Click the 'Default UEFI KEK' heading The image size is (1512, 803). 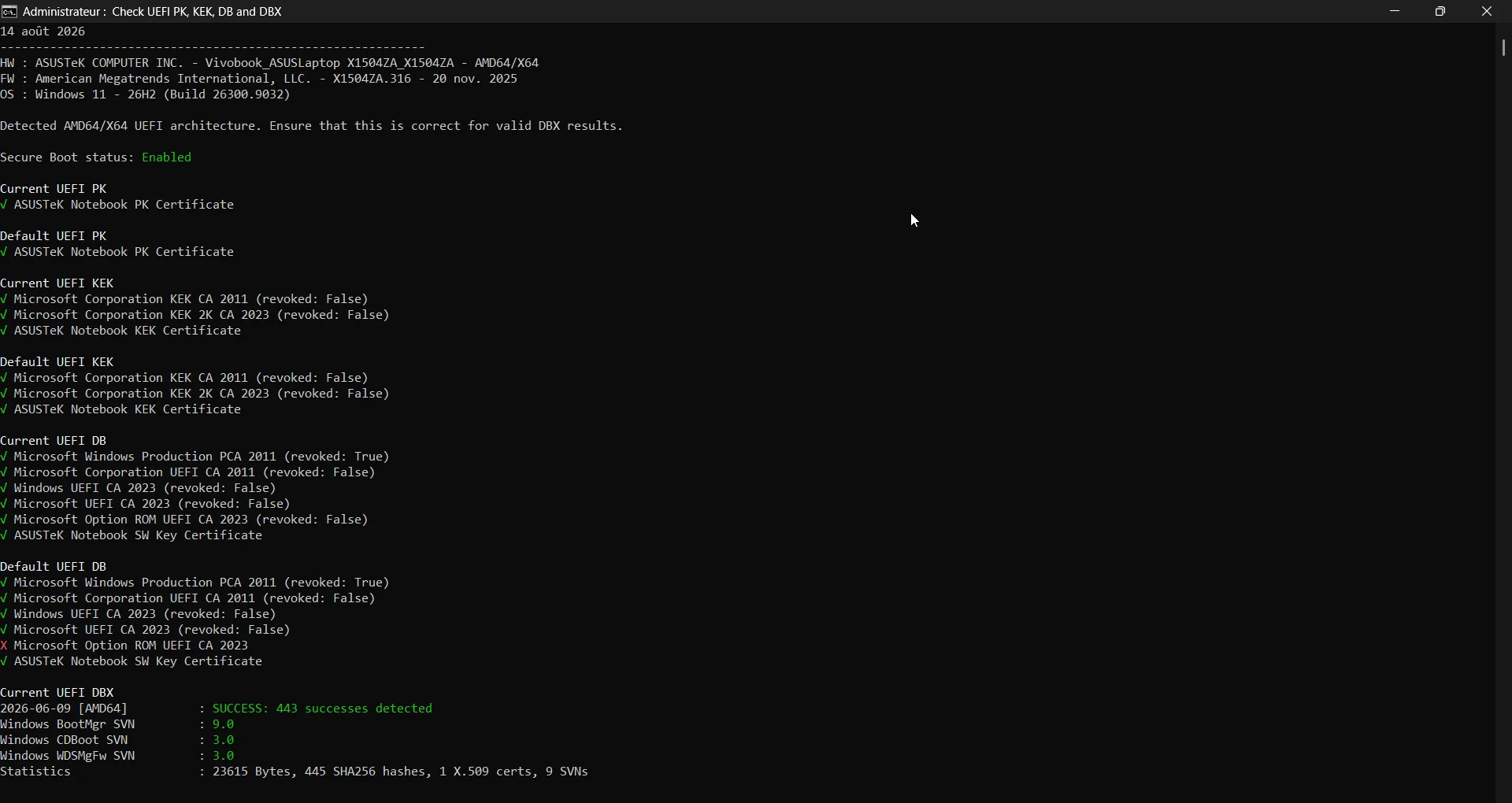click(x=57, y=362)
